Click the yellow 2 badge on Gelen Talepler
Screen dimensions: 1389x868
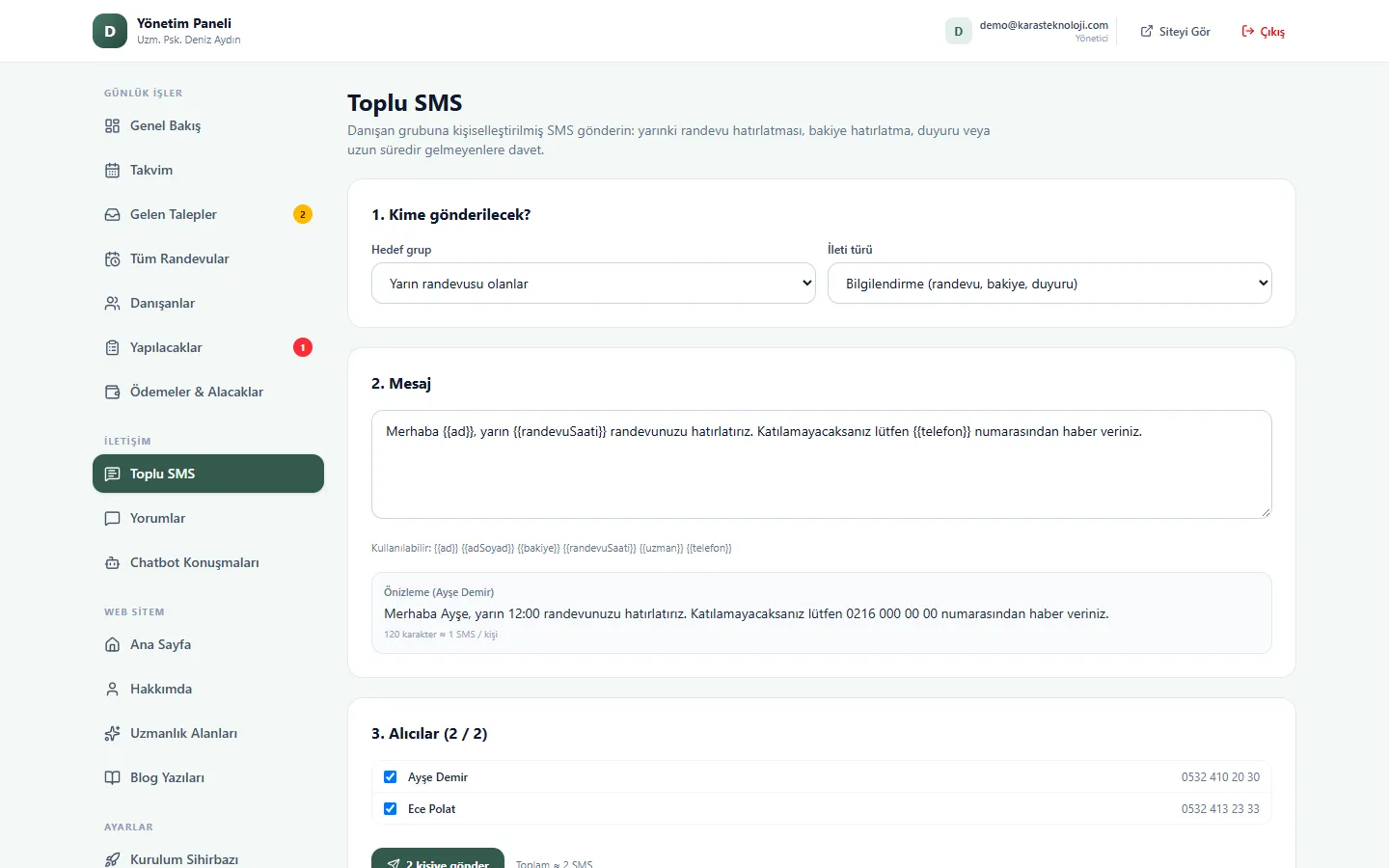[303, 214]
